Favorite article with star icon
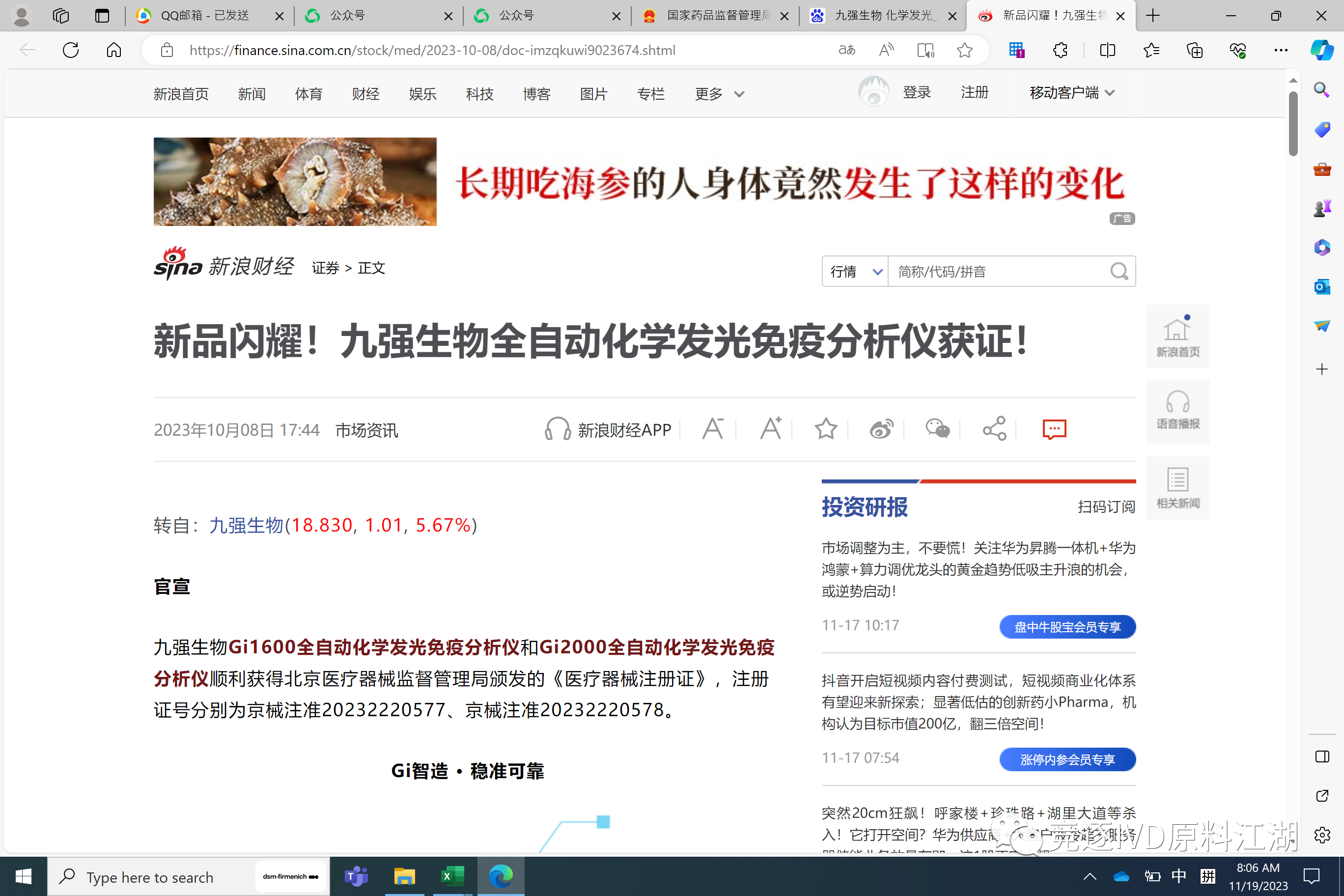Screen dimensions: 1344x896 click(x=825, y=428)
